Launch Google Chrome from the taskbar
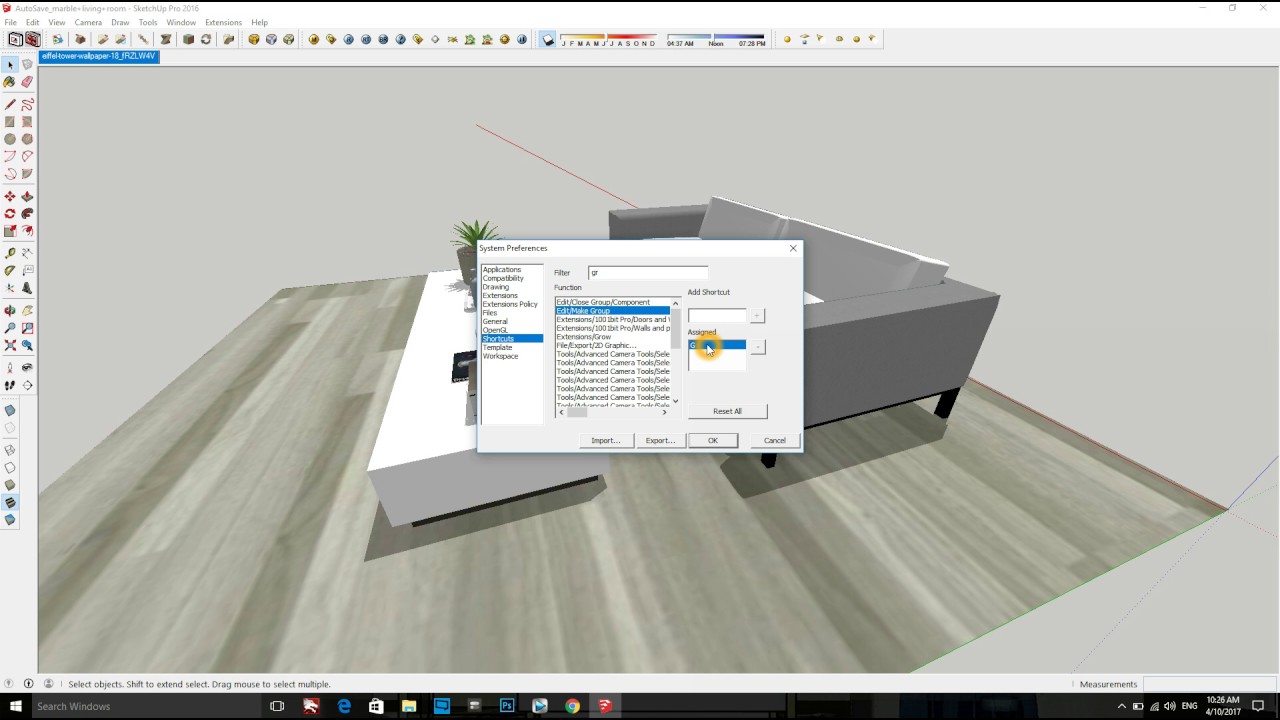Viewport: 1280px width, 720px height. click(x=572, y=706)
